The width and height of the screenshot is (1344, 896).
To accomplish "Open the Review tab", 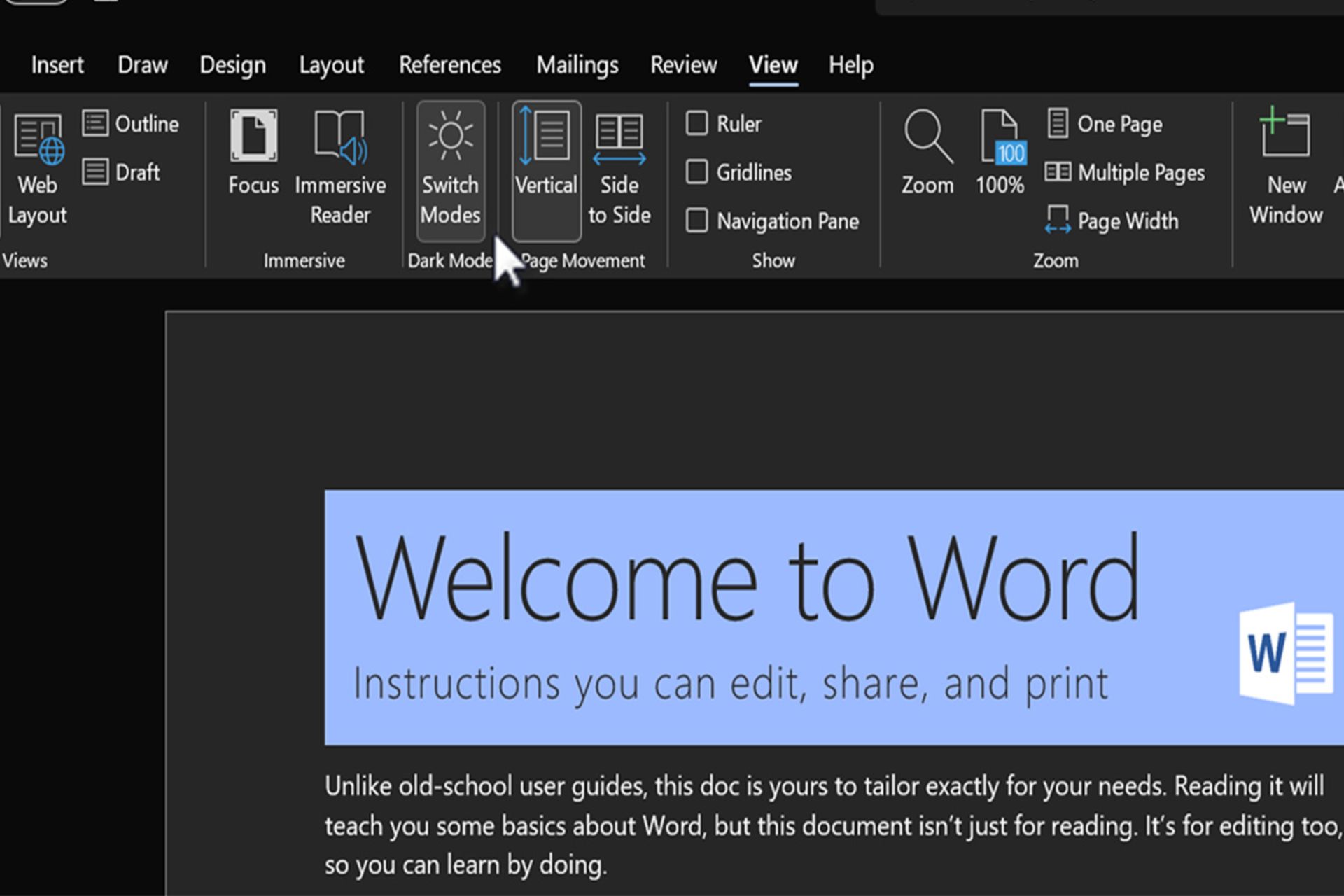I will (x=684, y=65).
